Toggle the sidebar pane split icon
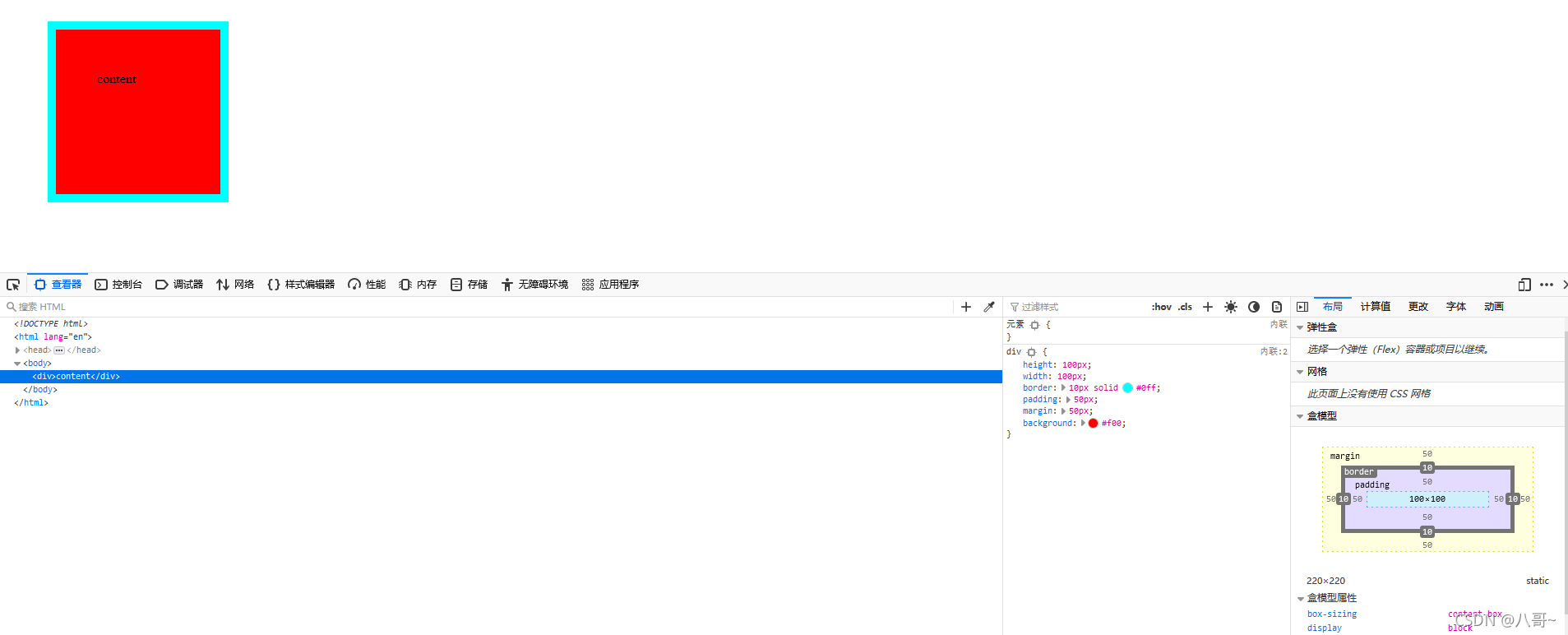This screenshot has width=1568, height=635. 1302,307
